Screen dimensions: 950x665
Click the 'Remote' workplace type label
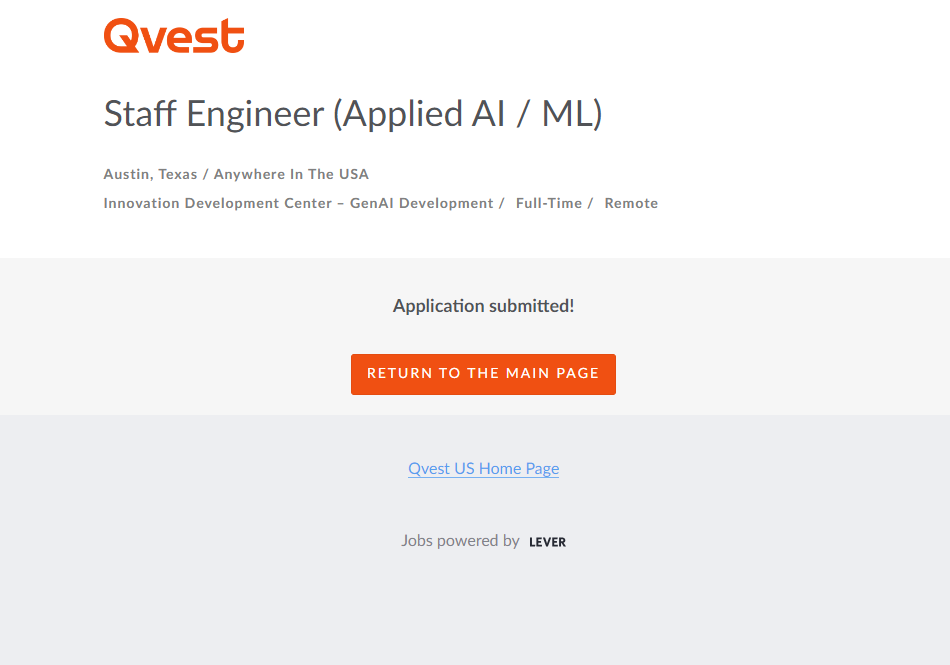[631, 203]
